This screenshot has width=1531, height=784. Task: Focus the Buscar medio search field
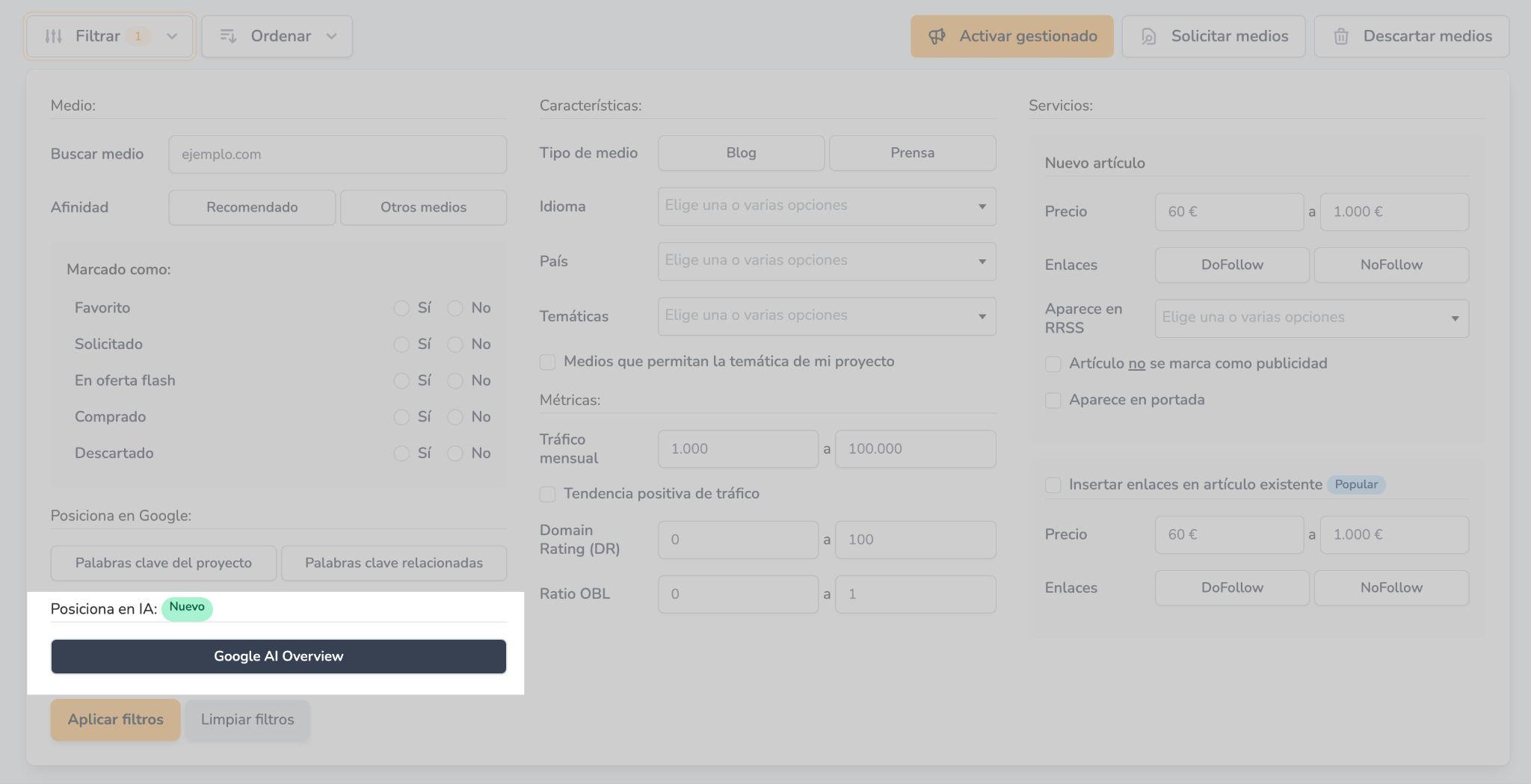pos(337,154)
